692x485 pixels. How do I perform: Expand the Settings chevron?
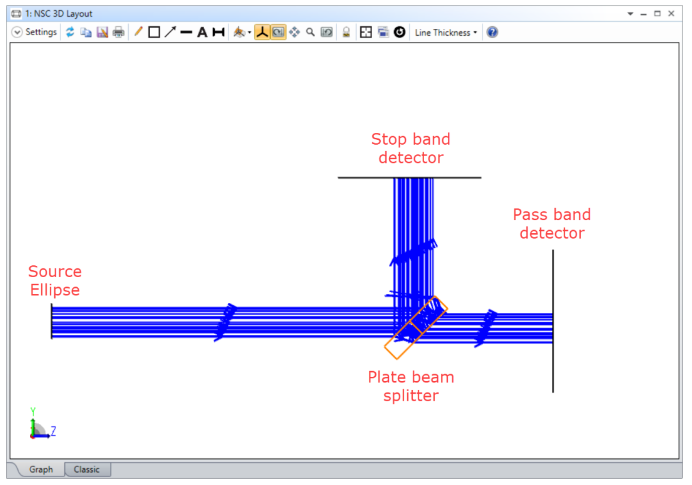click(x=17, y=32)
